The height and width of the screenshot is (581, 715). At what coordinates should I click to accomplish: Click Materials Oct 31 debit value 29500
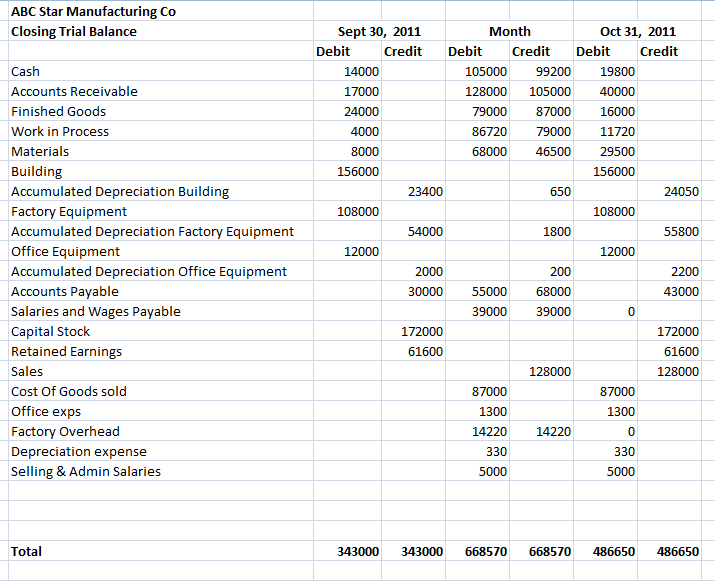[615, 151]
